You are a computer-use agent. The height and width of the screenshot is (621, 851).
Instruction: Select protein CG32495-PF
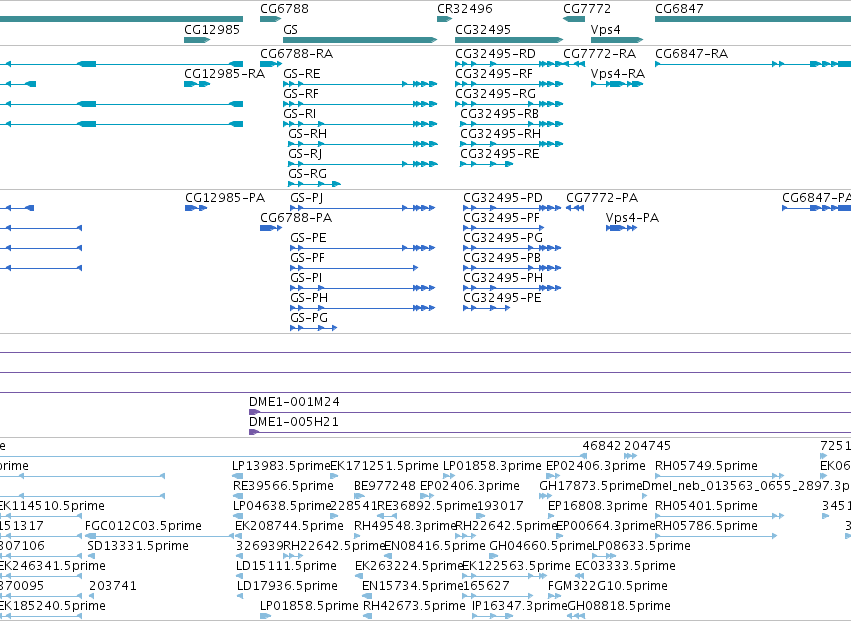point(504,228)
